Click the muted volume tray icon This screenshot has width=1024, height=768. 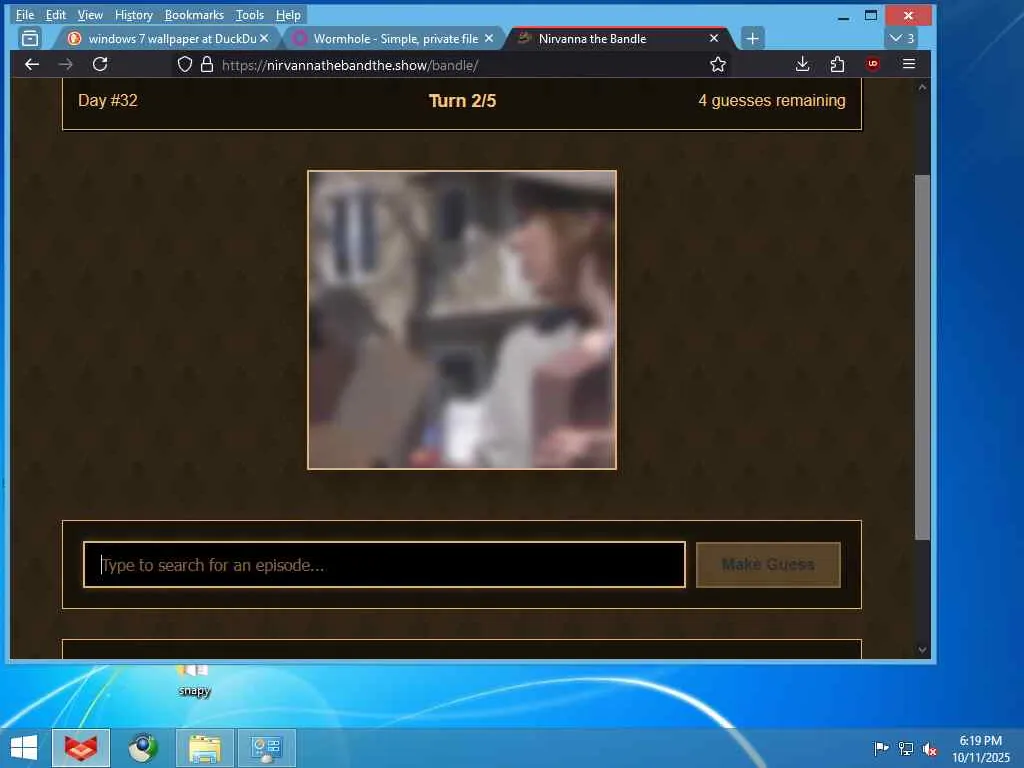(x=930, y=748)
